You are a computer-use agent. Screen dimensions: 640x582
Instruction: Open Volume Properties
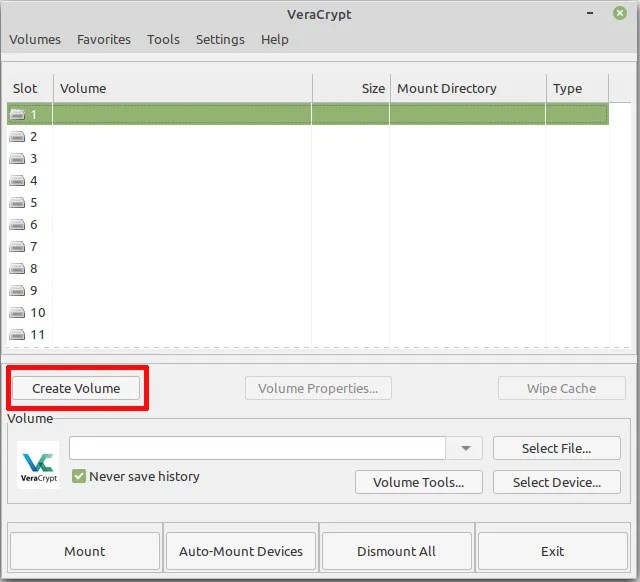coord(318,388)
